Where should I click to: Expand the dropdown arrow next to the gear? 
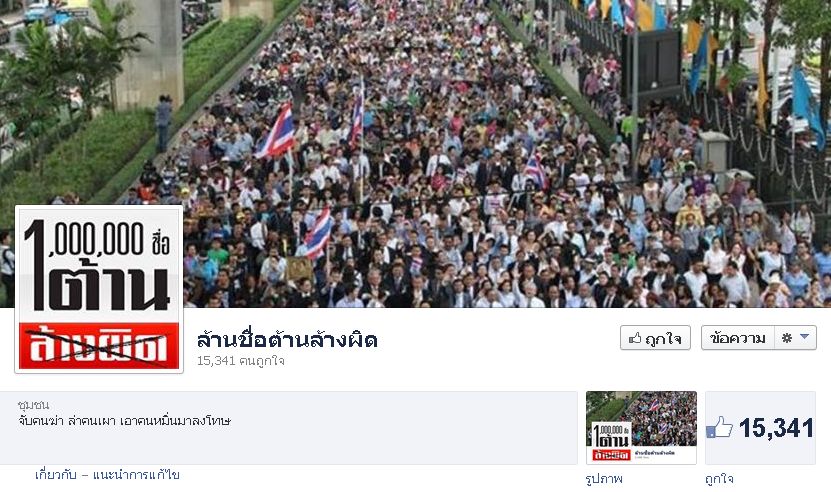(x=805, y=337)
